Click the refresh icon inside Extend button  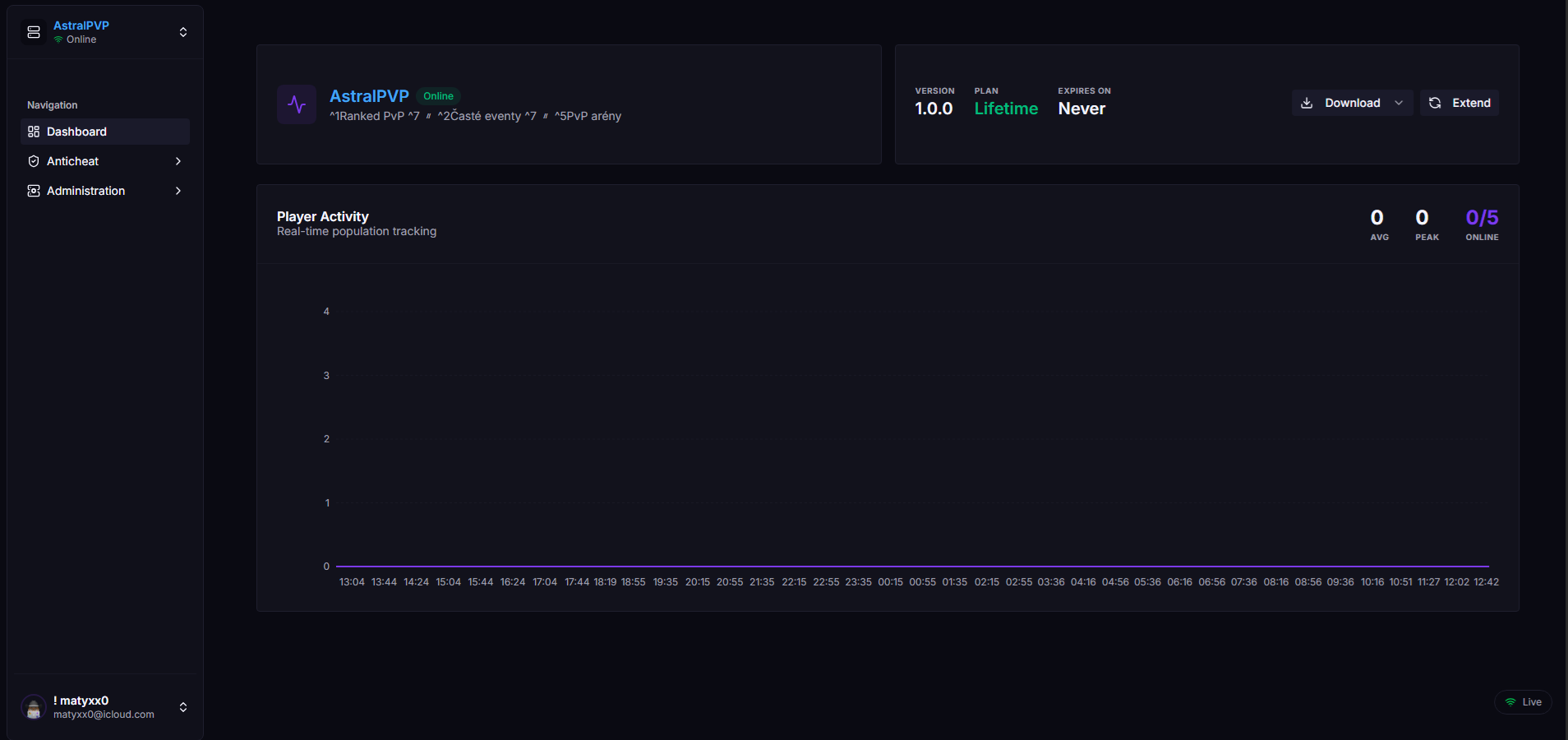click(1435, 103)
